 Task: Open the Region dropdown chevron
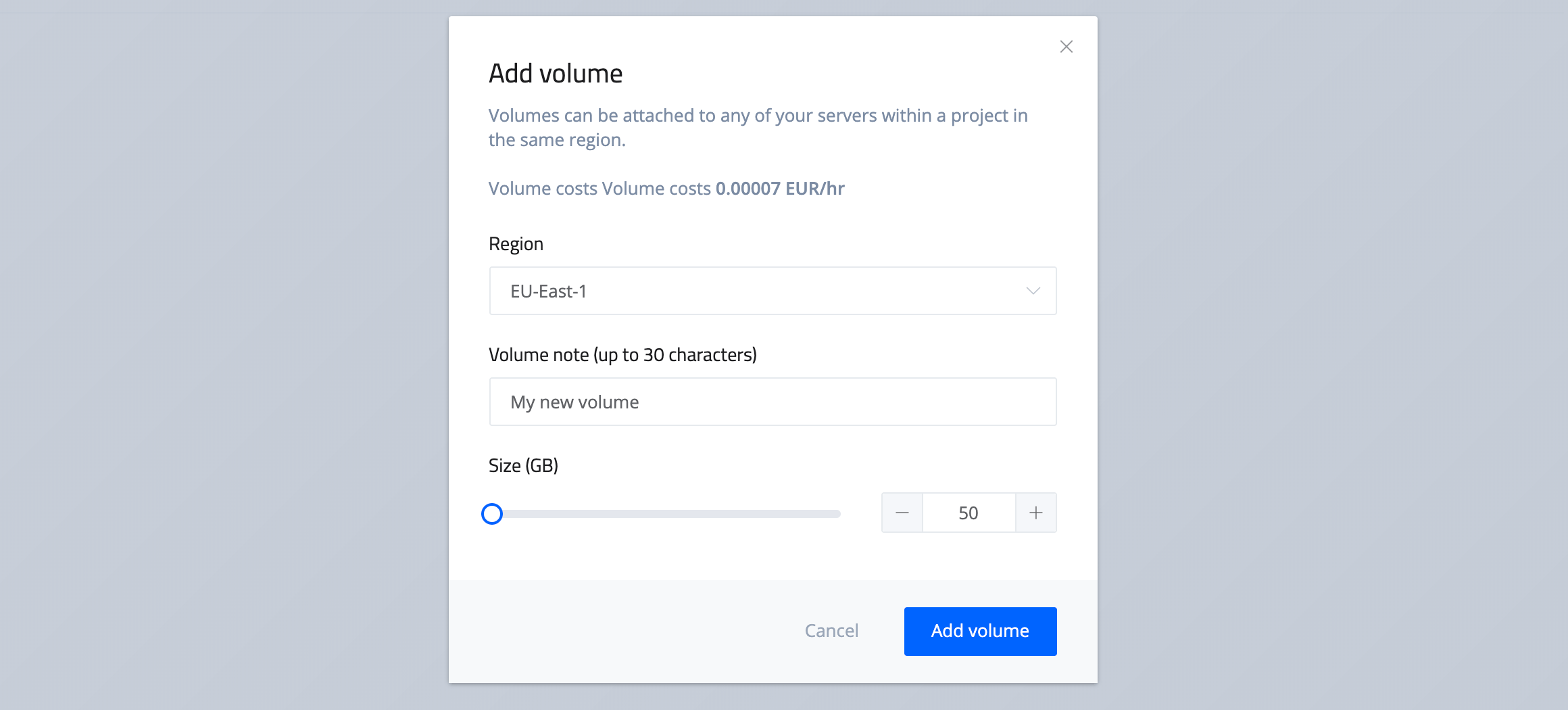tap(1033, 291)
